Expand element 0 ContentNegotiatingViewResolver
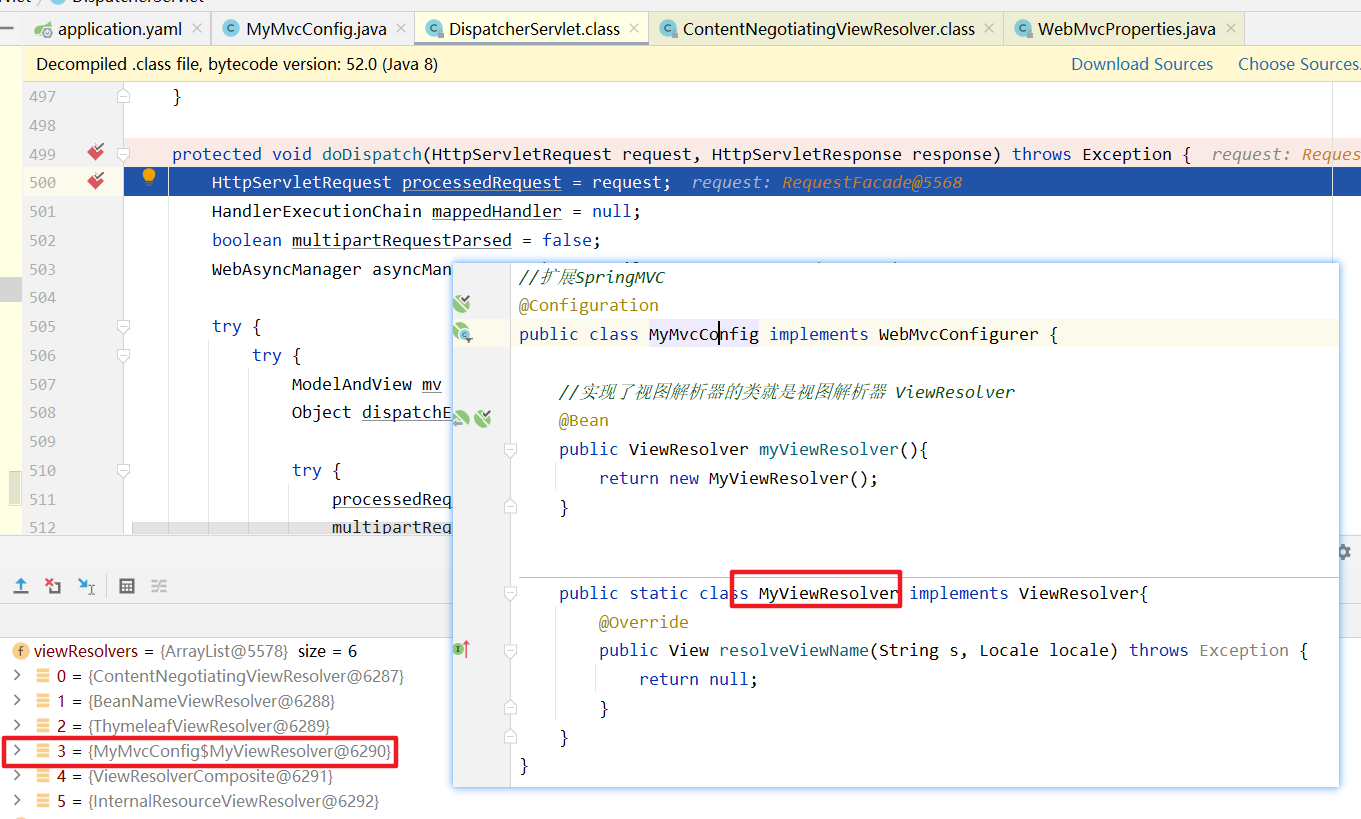This screenshot has height=819, width=1361. 16,676
